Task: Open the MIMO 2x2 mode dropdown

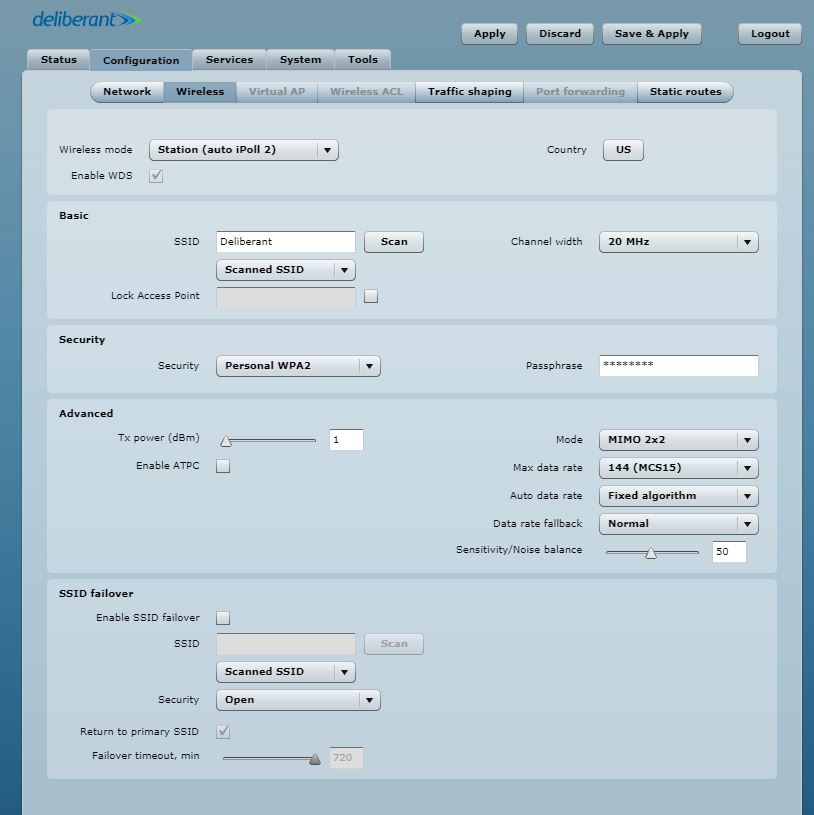Action: click(678, 440)
